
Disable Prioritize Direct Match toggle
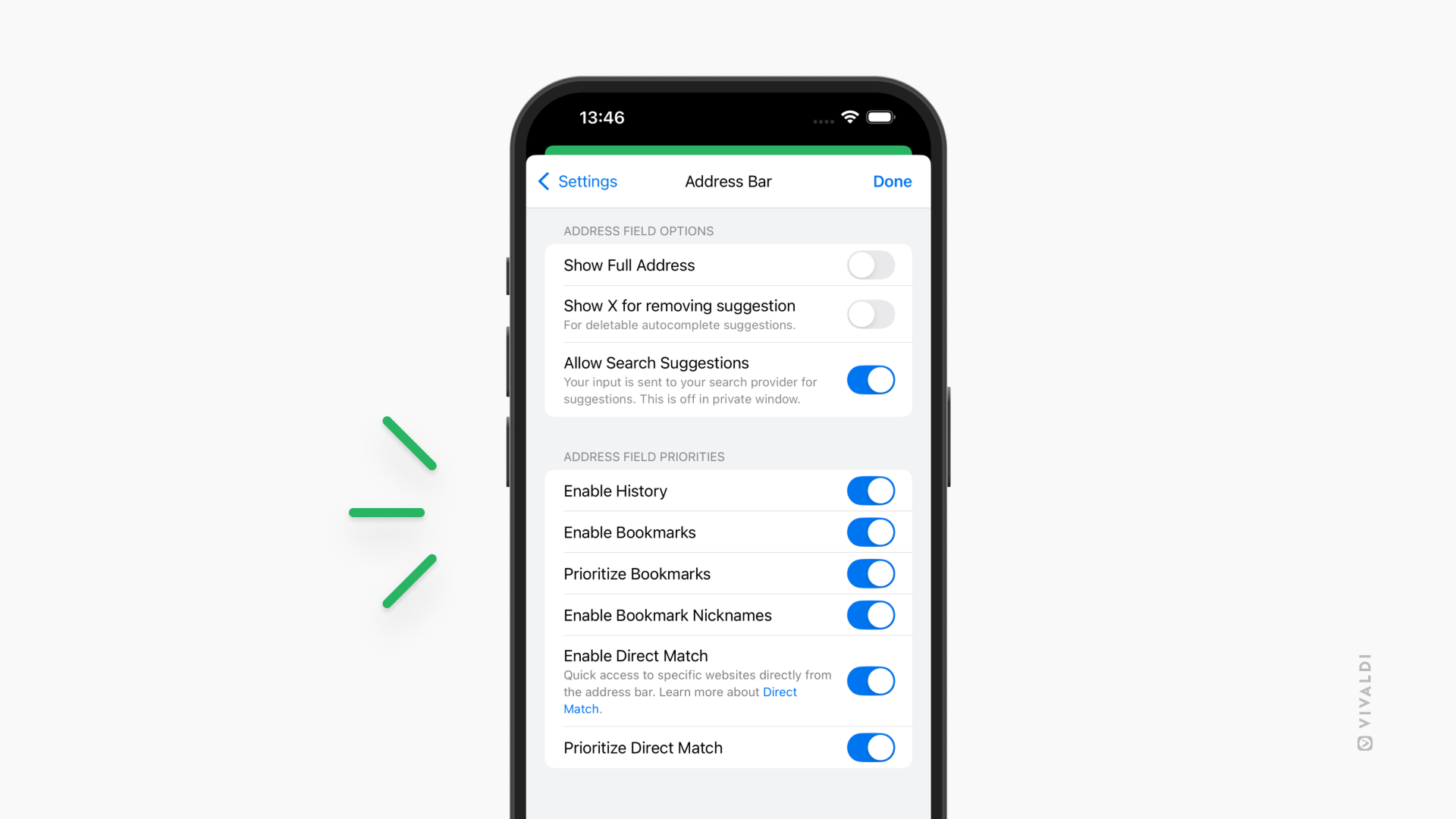coord(869,748)
